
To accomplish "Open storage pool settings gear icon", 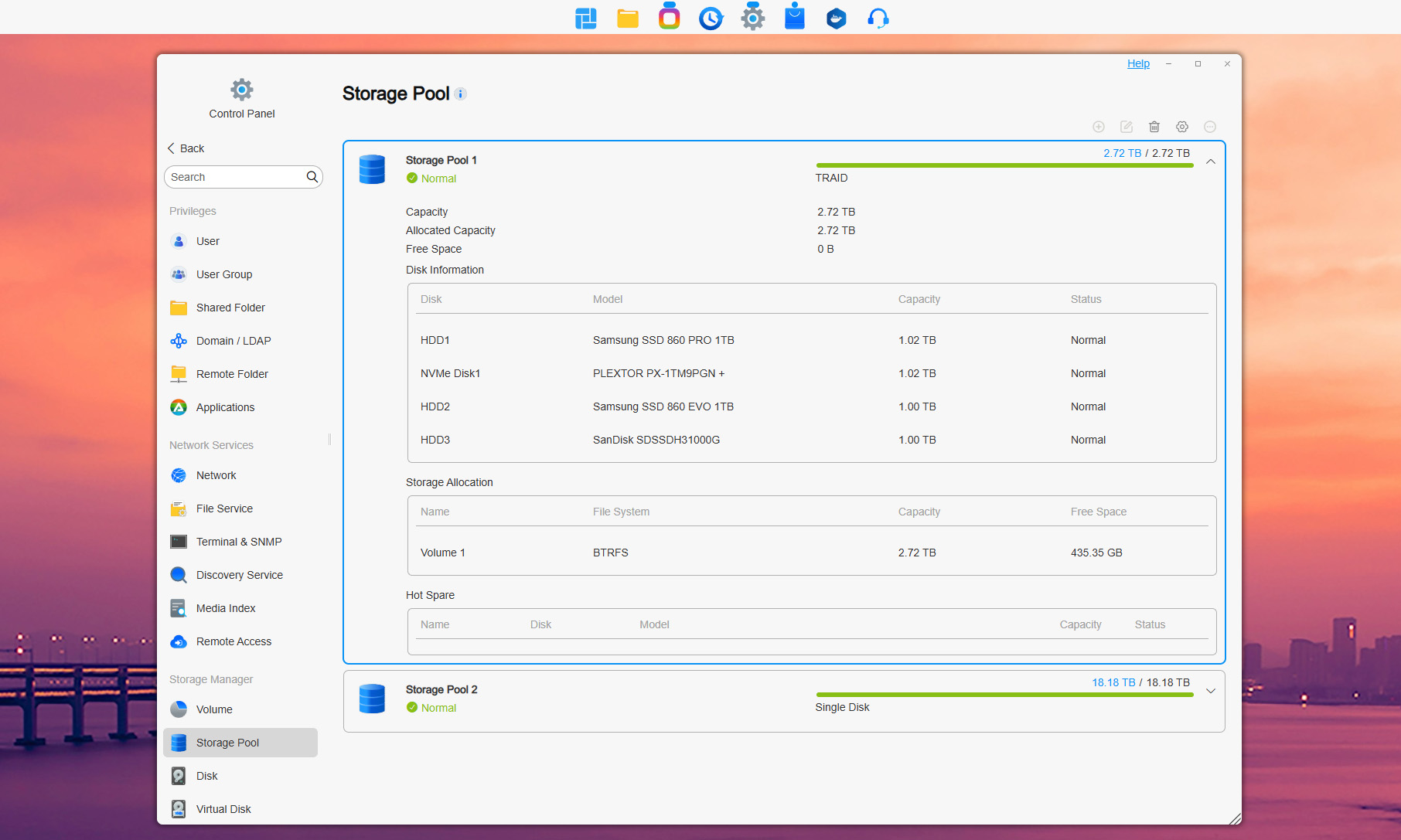I will click(1181, 127).
